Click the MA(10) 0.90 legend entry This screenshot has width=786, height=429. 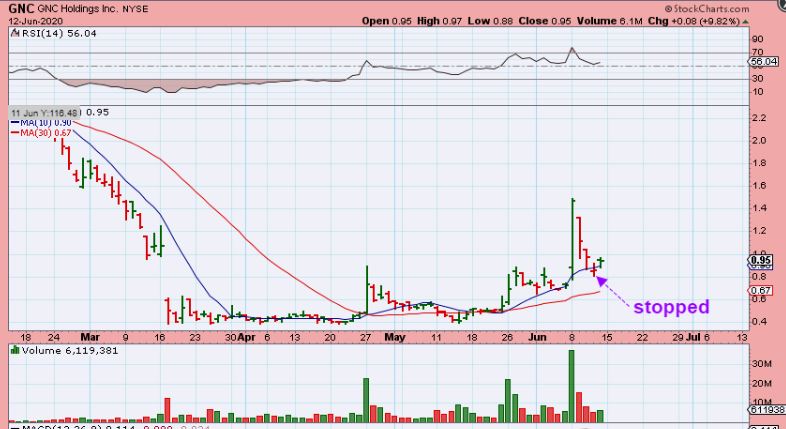[41, 123]
